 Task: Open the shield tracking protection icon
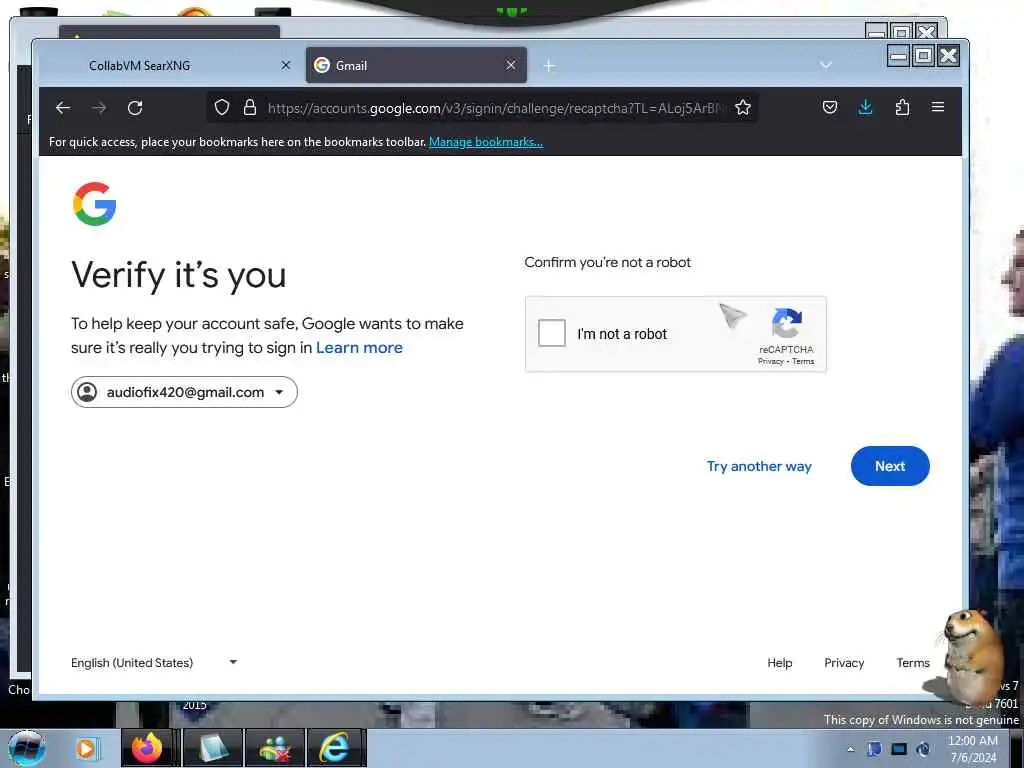coord(222,108)
